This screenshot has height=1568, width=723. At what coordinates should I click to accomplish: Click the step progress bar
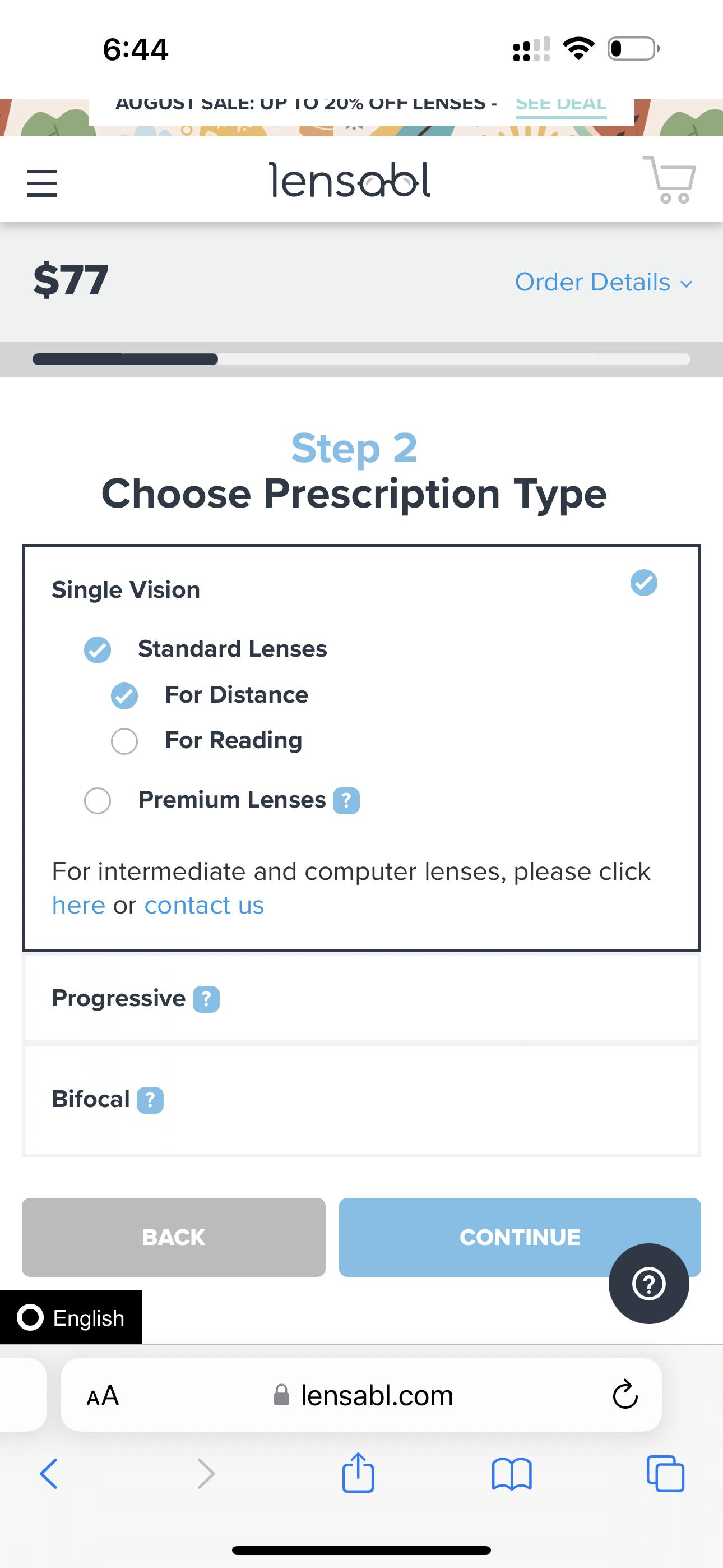pos(361,359)
